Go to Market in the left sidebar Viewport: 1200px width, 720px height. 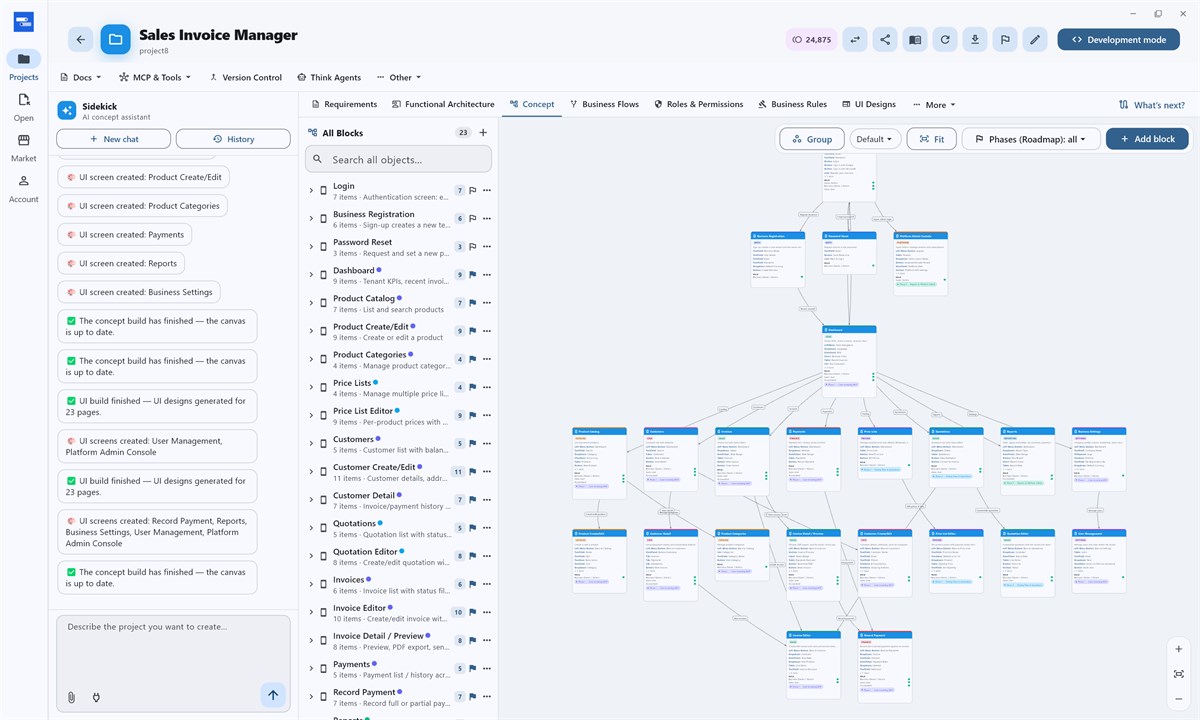click(24, 148)
